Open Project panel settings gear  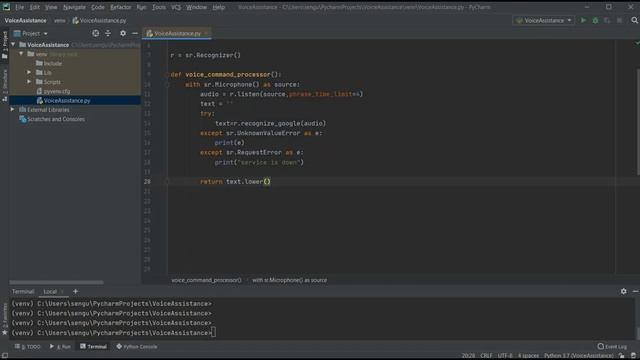tap(123, 33)
